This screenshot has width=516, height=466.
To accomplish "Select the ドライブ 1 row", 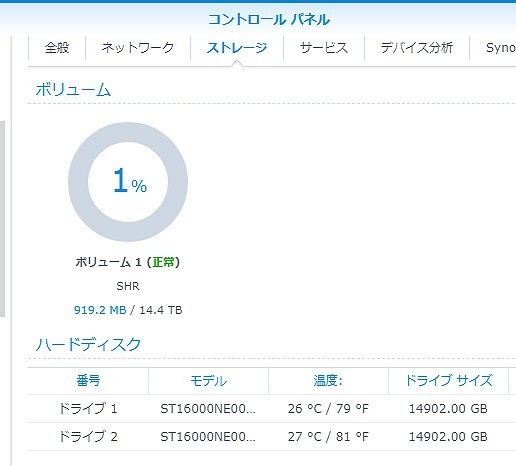I will coord(272,409).
